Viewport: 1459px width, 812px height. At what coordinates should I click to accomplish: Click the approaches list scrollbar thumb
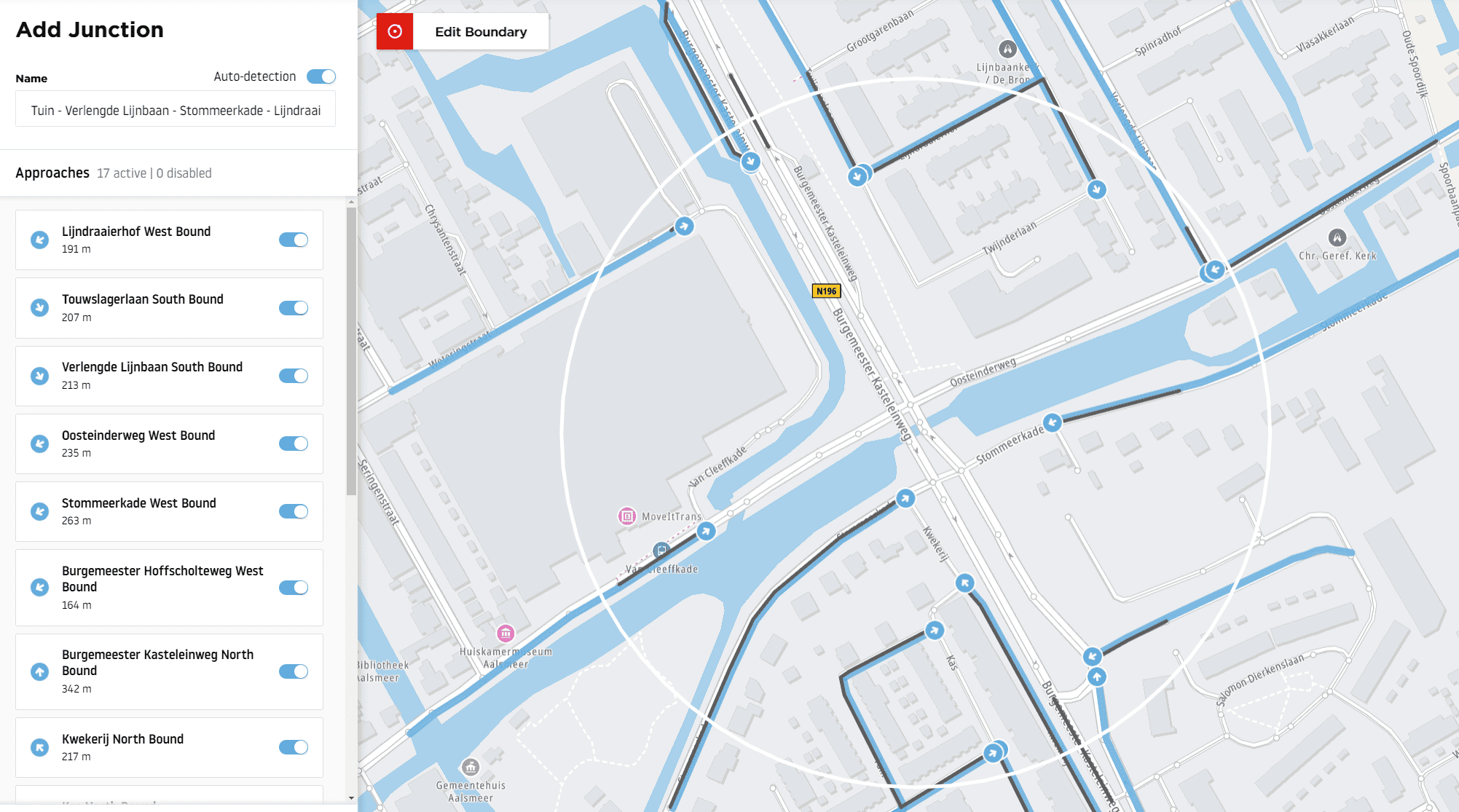click(352, 350)
